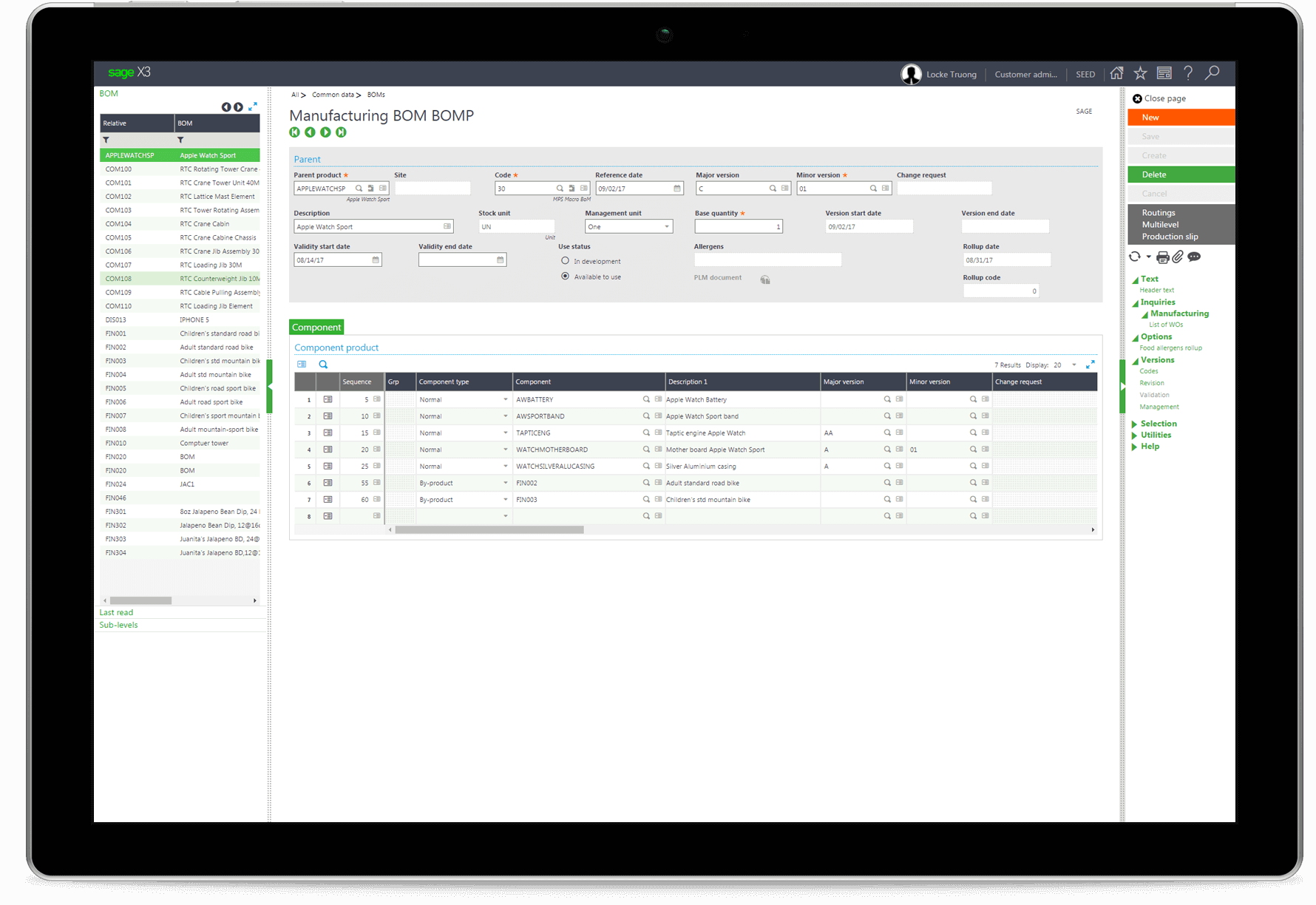Select DIS013 IPHONE 5 row
1316x905 pixels.
pos(180,320)
